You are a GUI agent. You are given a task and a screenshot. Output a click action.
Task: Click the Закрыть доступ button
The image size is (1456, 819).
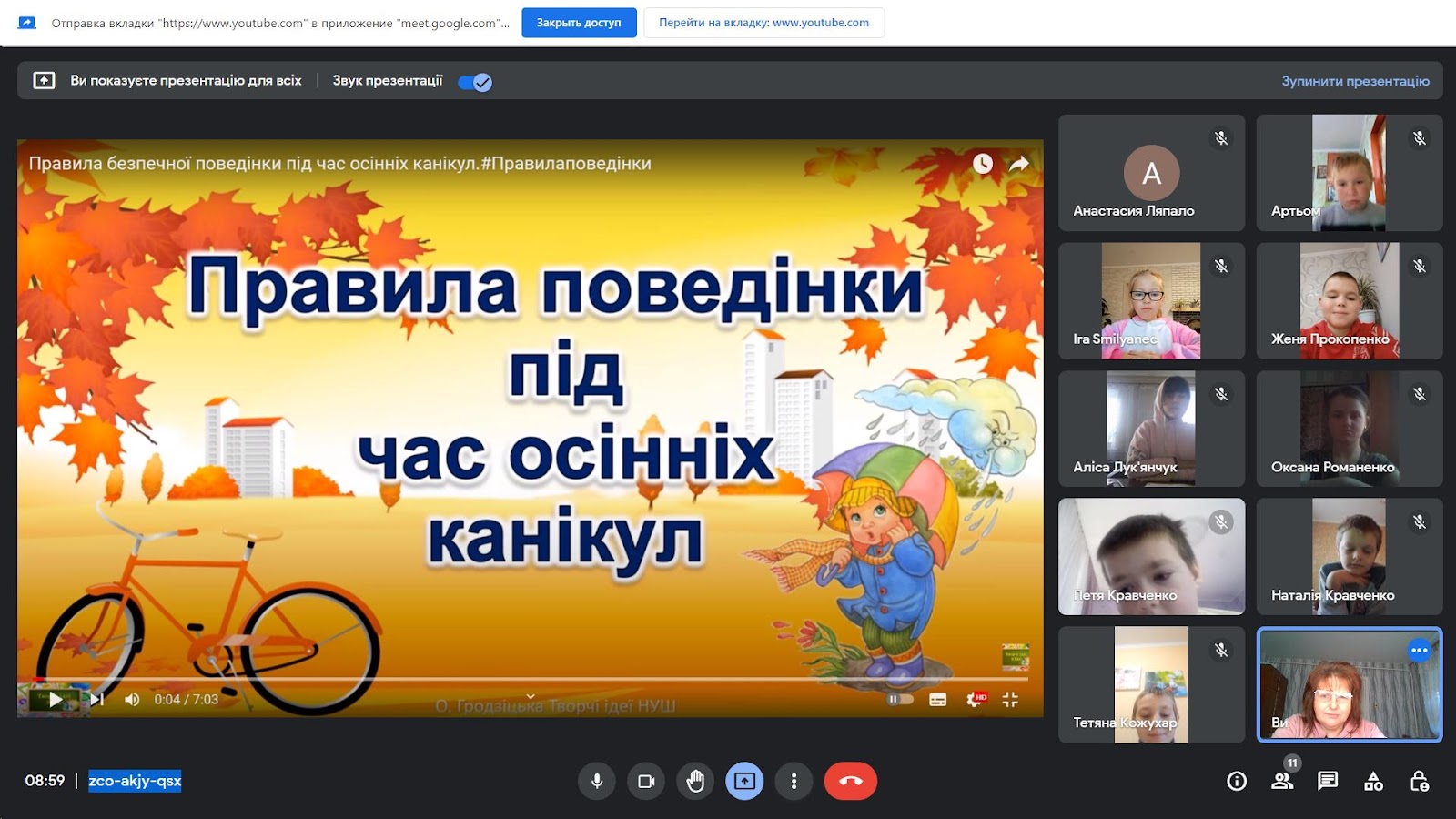579,23
